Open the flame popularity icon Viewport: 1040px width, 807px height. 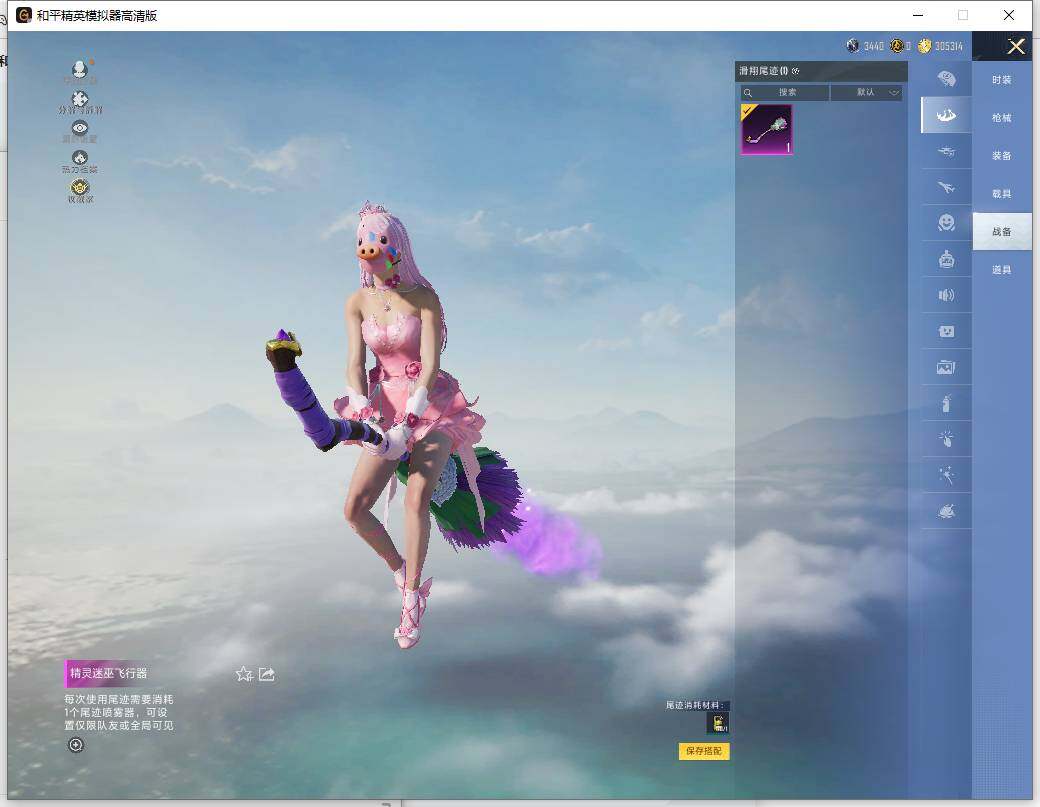coord(80,157)
